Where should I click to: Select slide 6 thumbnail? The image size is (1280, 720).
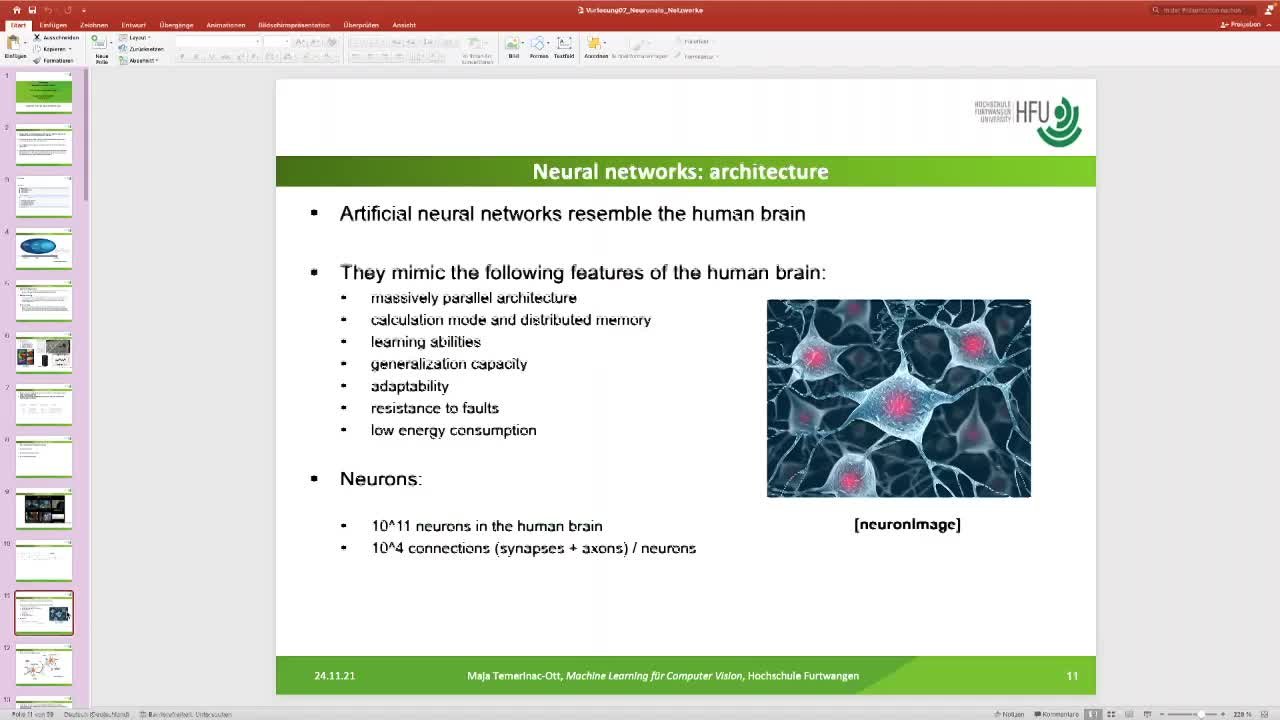point(43,352)
